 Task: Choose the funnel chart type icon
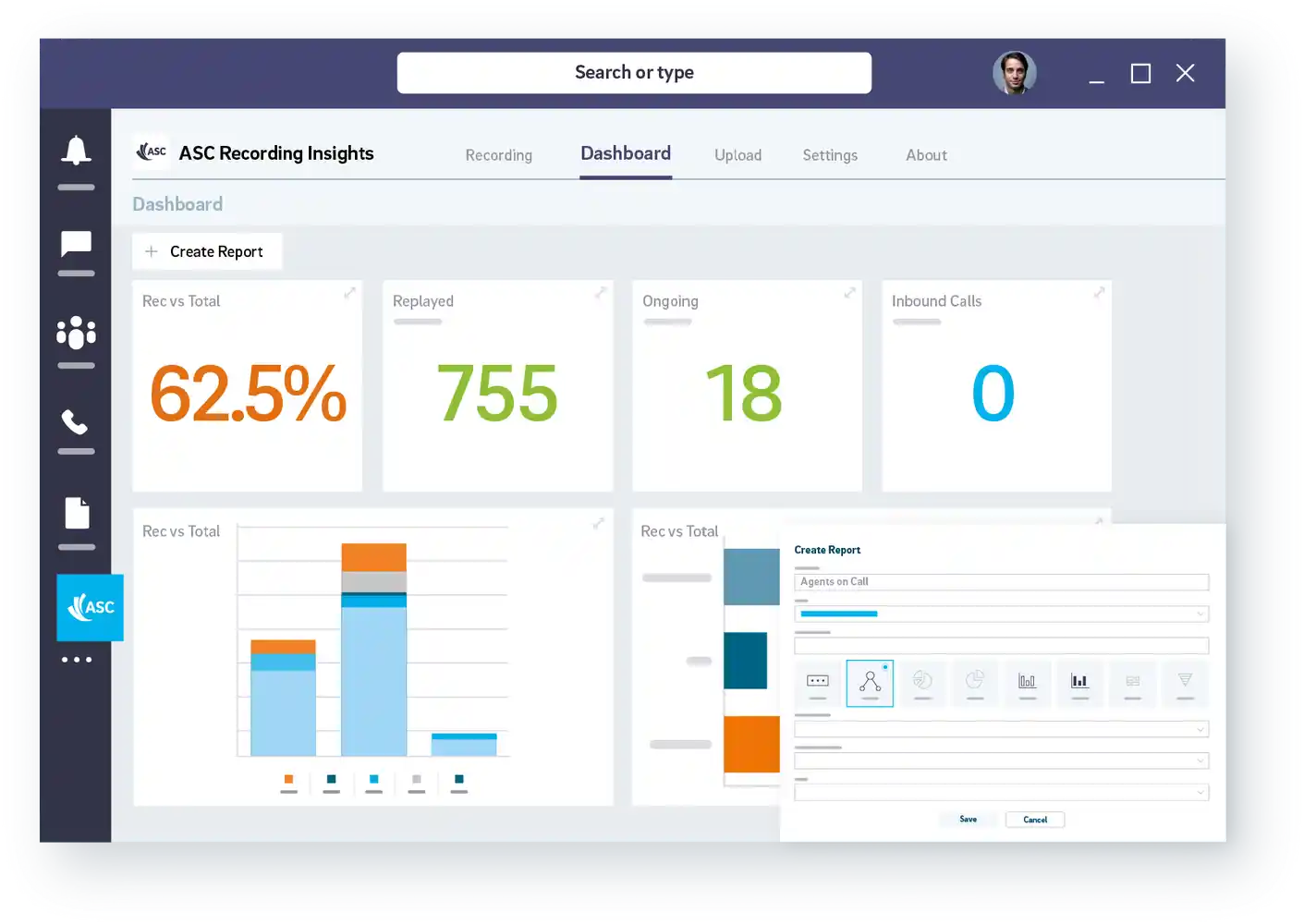(1185, 683)
